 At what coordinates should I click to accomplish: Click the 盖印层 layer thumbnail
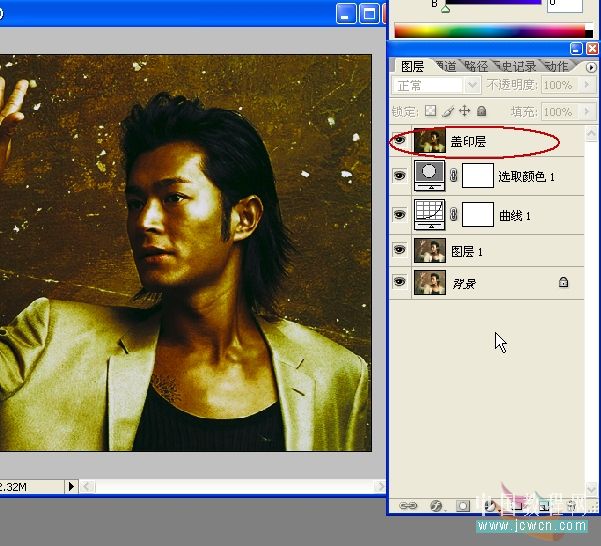click(x=430, y=141)
